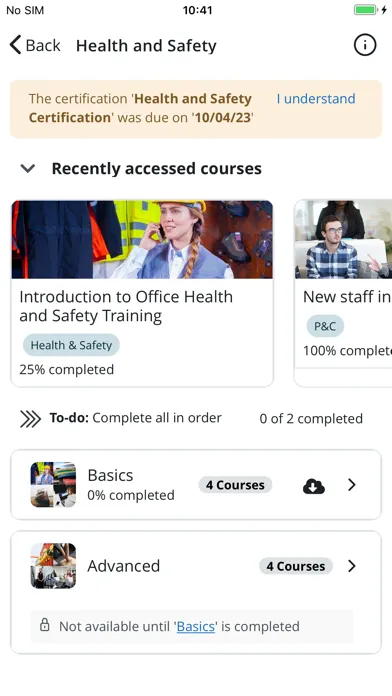The width and height of the screenshot is (392, 696).
Task: Open the Advanced collage thumbnail
Action: 53,566
